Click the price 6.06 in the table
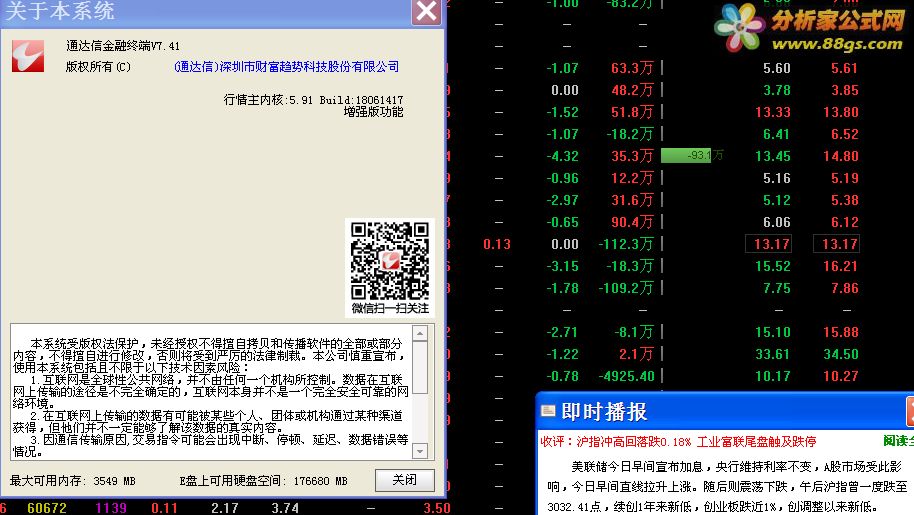The height and width of the screenshot is (515, 914). pyautogui.click(x=776, y=222)
